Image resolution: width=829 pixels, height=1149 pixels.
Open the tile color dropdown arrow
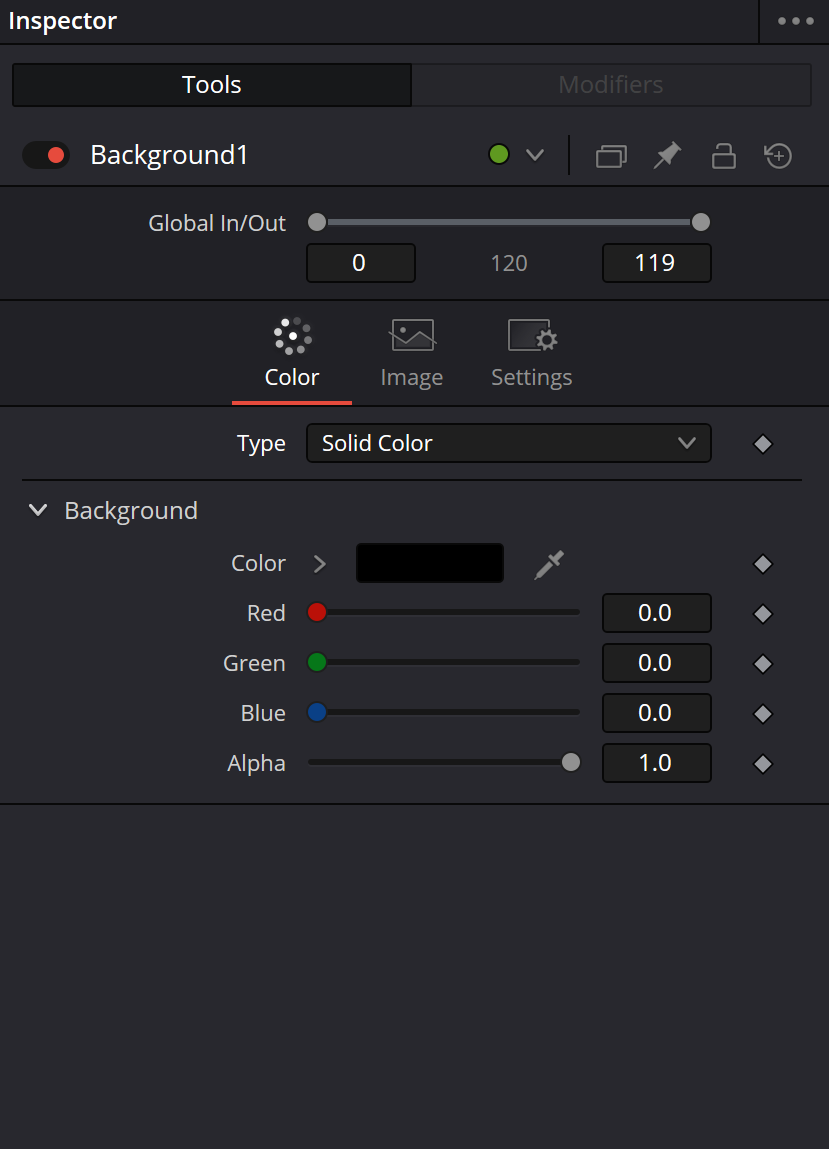(x=535, y=155)
